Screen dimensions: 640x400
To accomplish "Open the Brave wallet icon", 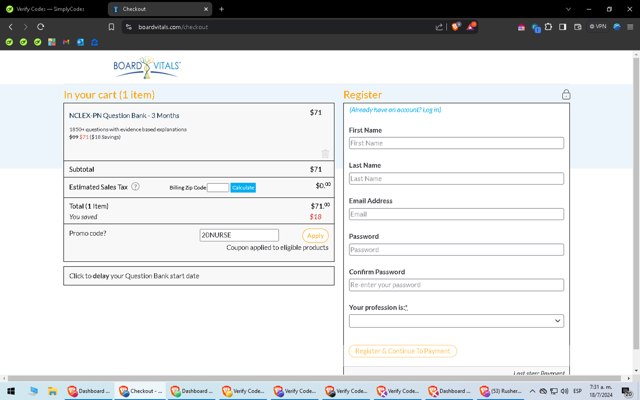I will click(578, 27).
